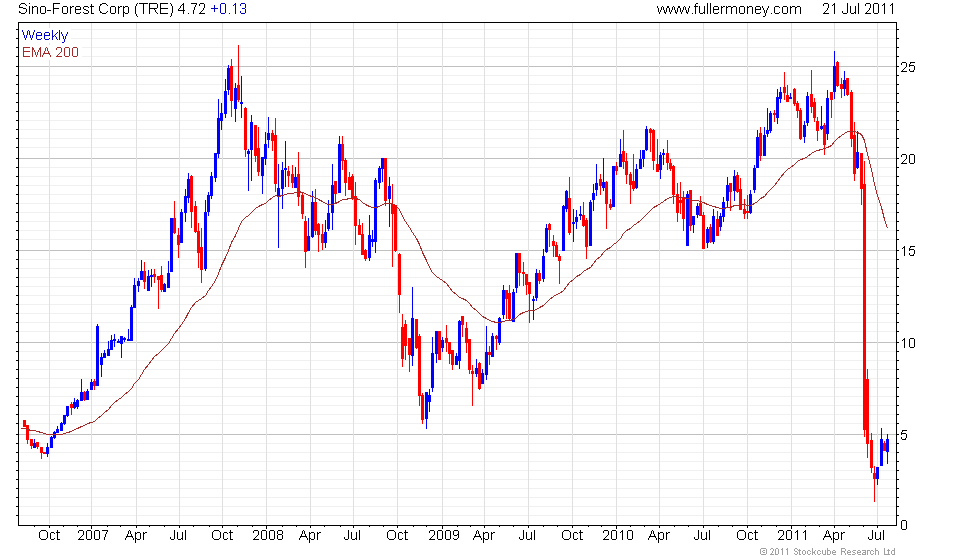This screenshot has height=560, width=980.
Task: Click the 2011 year label on time axis
Action: 792,536
